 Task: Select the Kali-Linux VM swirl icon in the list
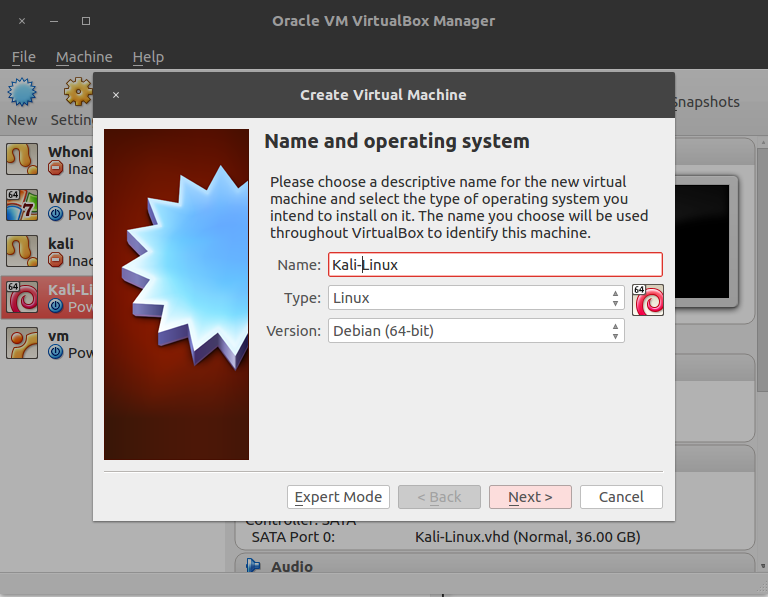(22, 297)
